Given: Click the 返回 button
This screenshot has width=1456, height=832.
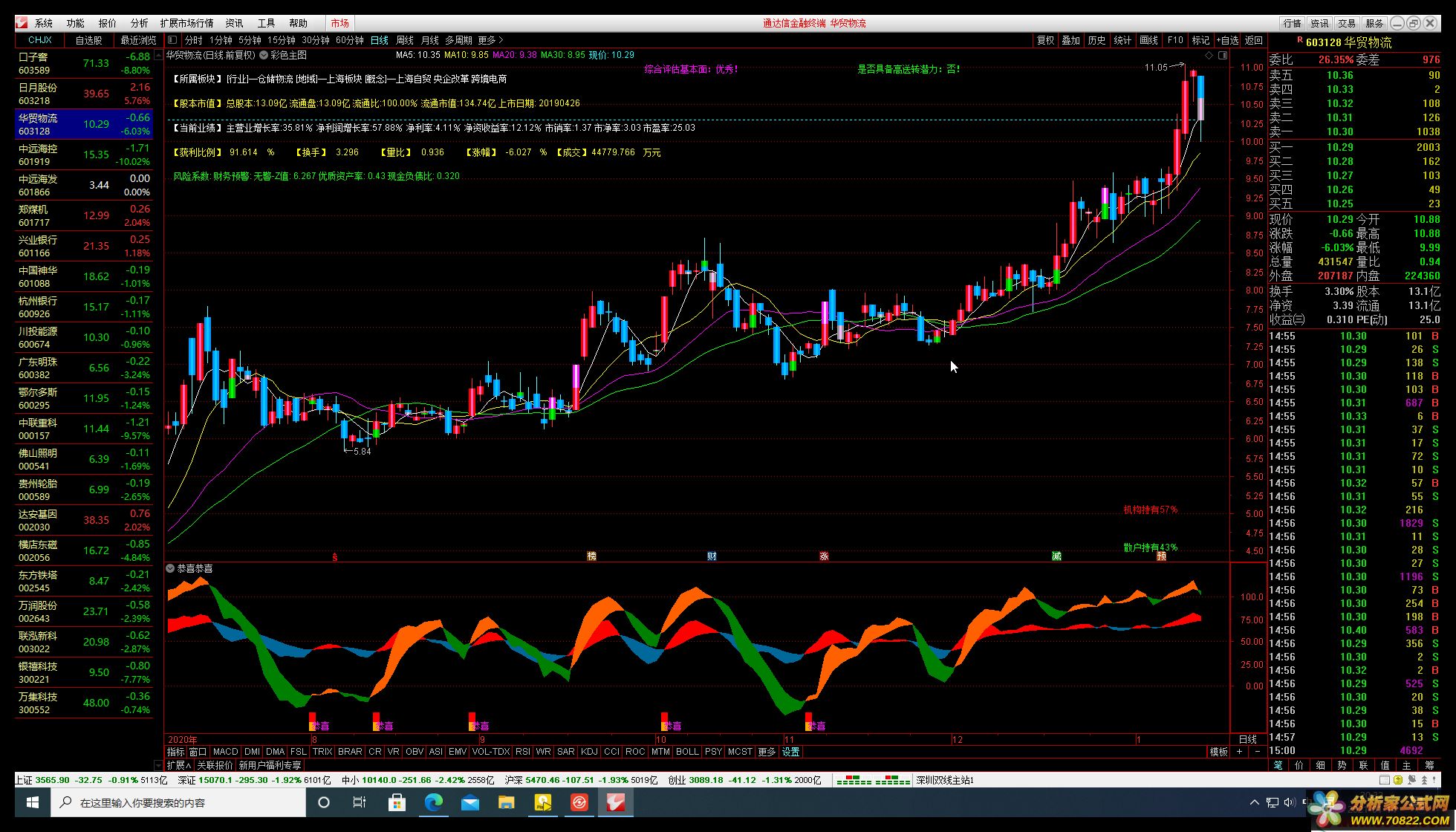Looking at the screenshot, I should click(1254, 40).
